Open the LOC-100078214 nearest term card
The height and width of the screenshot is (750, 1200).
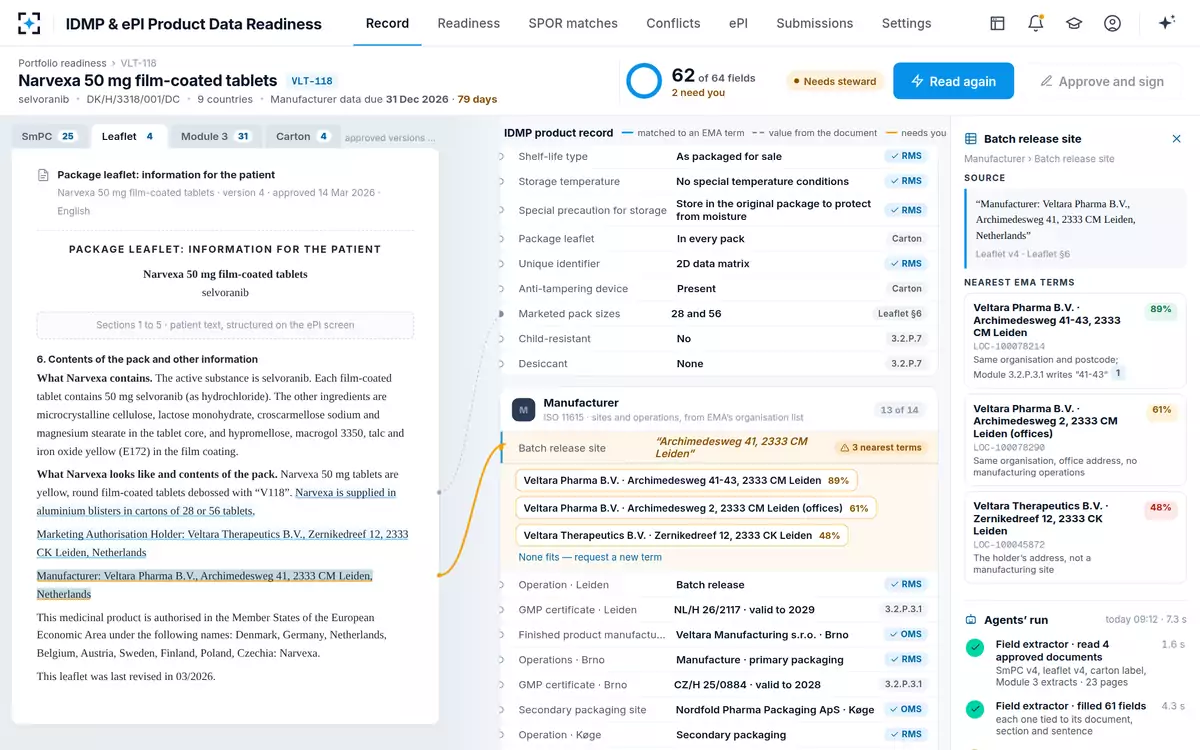point(1075,340)
